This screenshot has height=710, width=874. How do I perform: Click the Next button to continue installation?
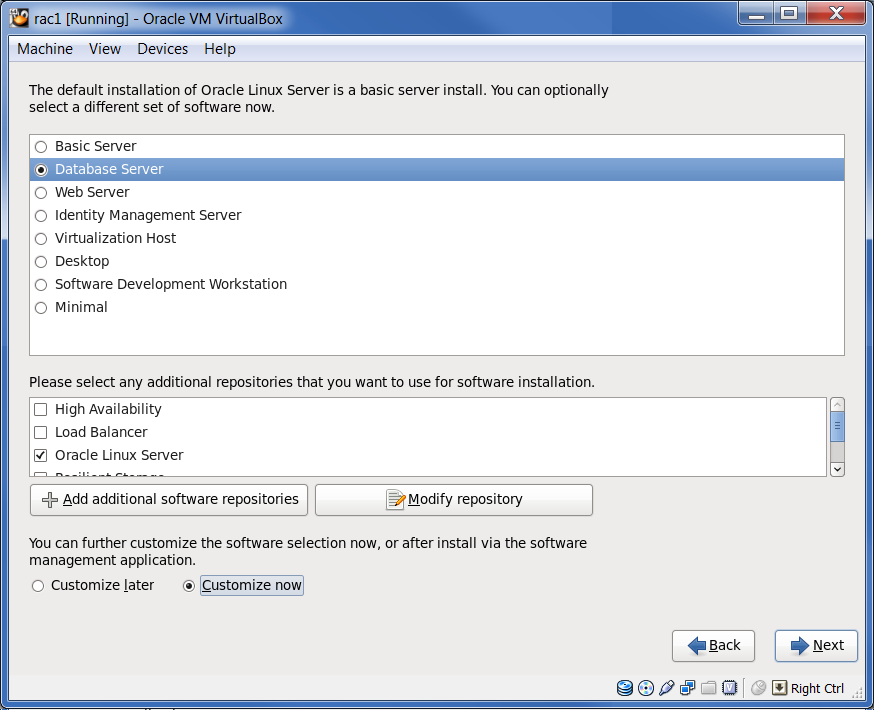pos(816,645)
